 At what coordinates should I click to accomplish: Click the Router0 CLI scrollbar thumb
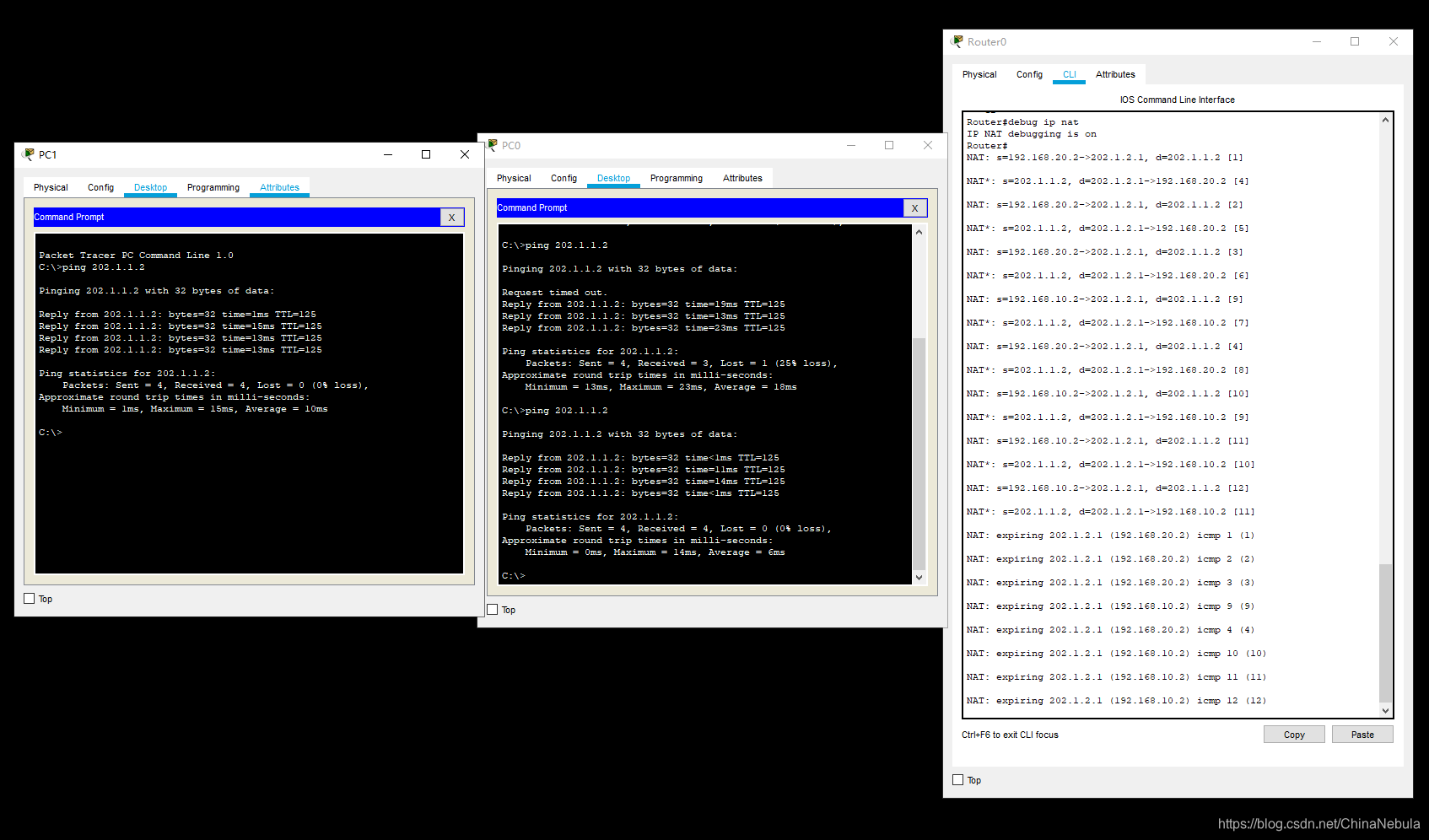tap(1385, 633)
